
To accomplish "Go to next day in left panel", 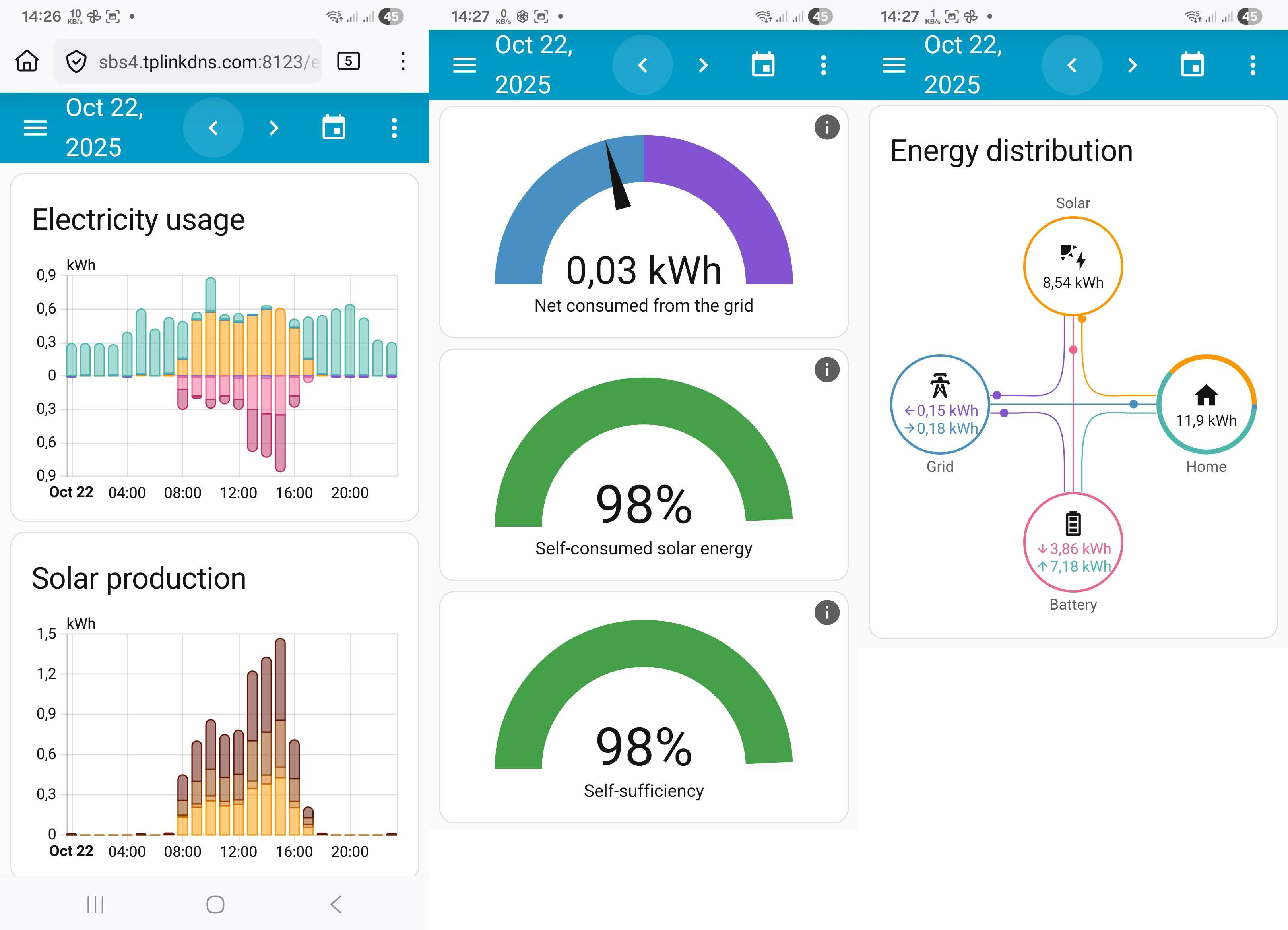I will point(274,128).
